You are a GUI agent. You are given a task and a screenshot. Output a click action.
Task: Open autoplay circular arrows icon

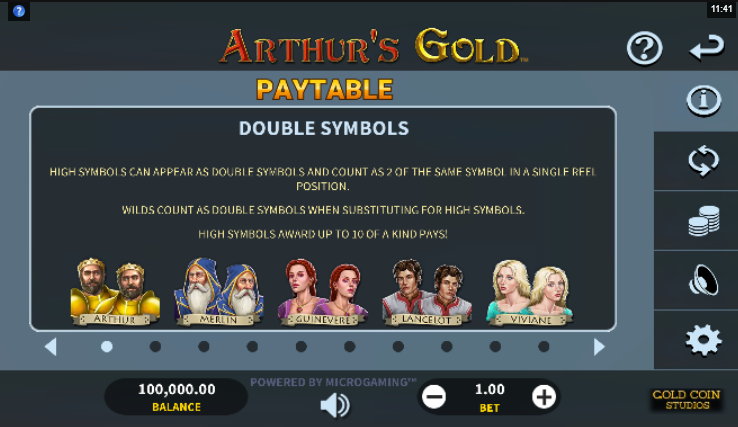(704, 161)
